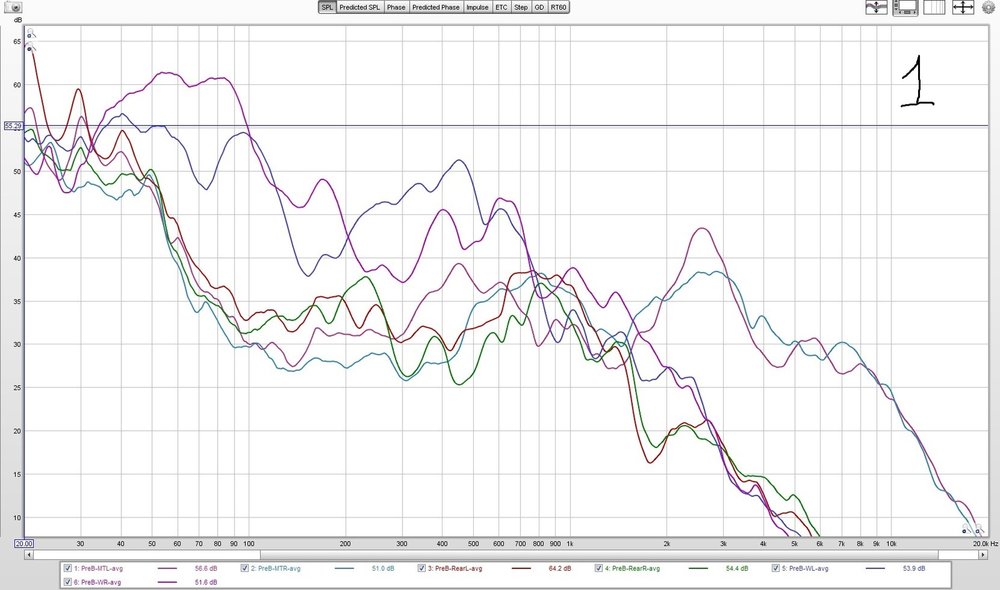Viewport: 1000px width, 590px height.
Task: Click the 55.29 level cursor marker
Action: pyautogui.click(x=13, y=126)
